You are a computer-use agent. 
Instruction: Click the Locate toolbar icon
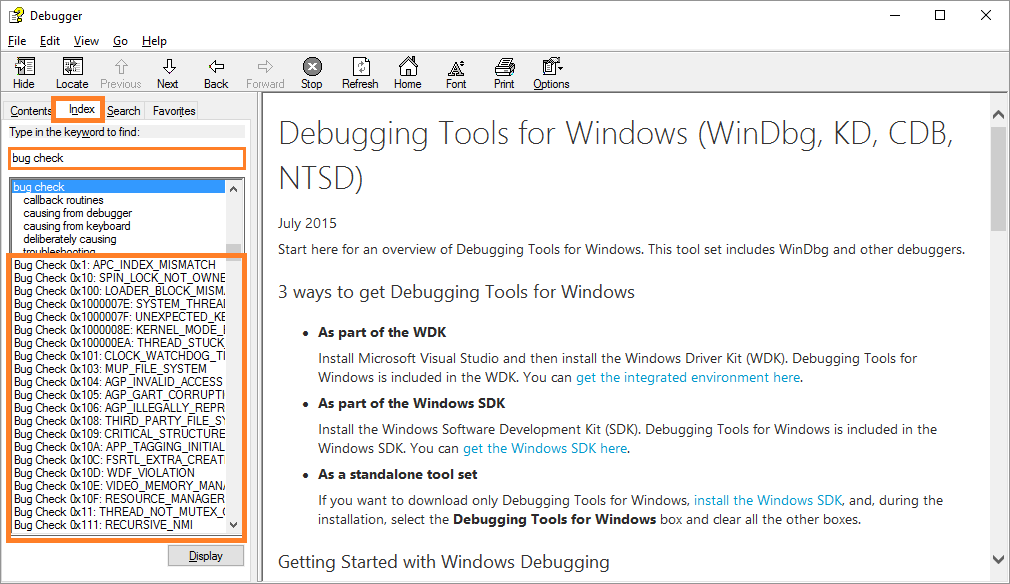(x=72, y=66)
